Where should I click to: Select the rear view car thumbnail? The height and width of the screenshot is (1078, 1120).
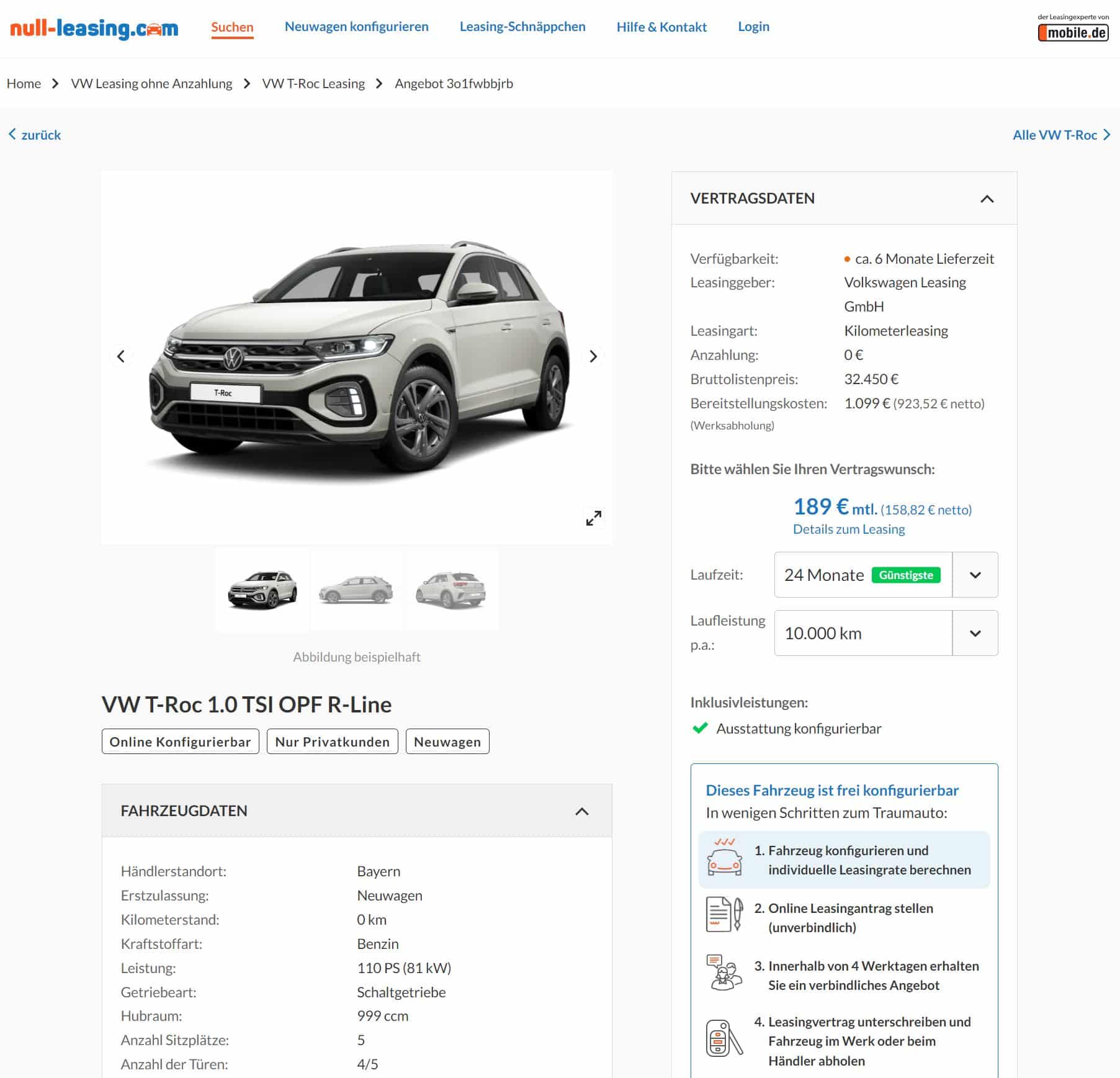pyautogui.click(x=452, y=590)
